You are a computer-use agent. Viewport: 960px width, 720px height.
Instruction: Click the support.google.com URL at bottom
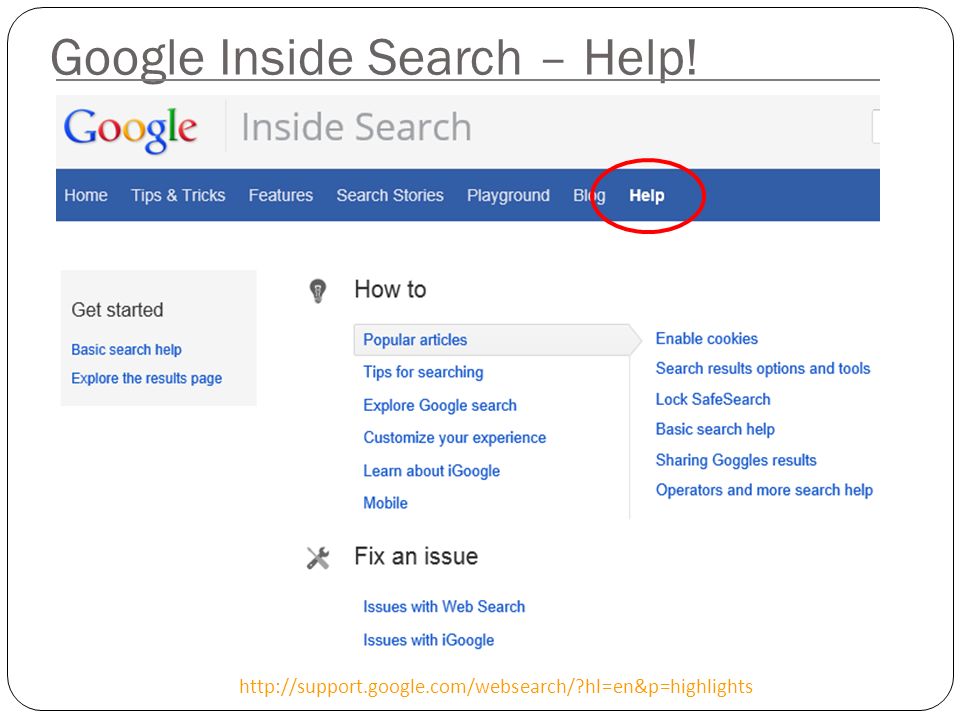click(496, 686)
